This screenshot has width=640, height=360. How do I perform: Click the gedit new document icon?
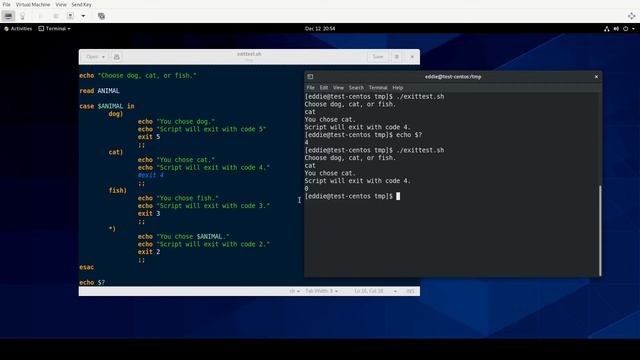point(117,57)
